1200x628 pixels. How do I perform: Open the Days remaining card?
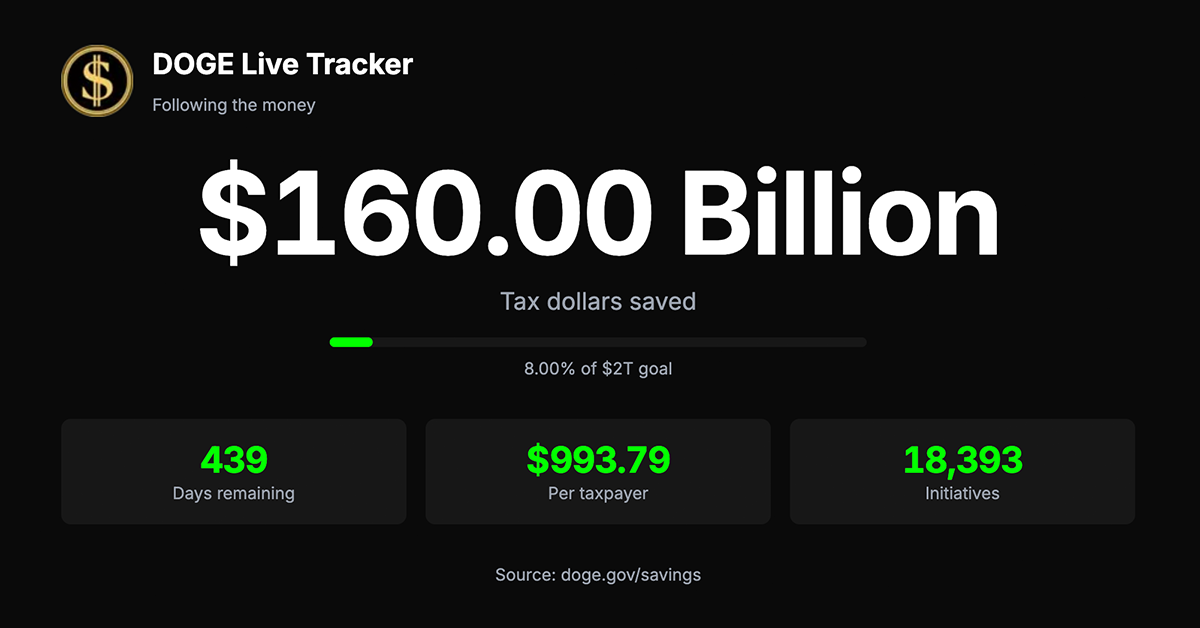click(x=234, y=471)
